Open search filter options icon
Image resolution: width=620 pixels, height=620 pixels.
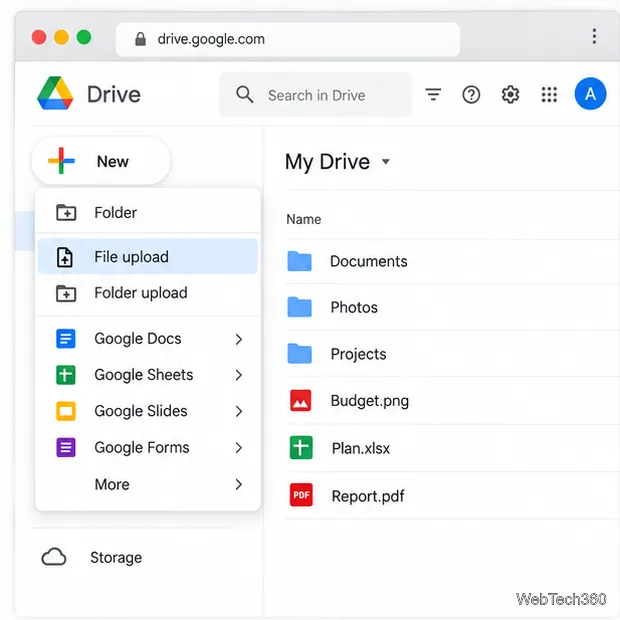tap(433, 95)
